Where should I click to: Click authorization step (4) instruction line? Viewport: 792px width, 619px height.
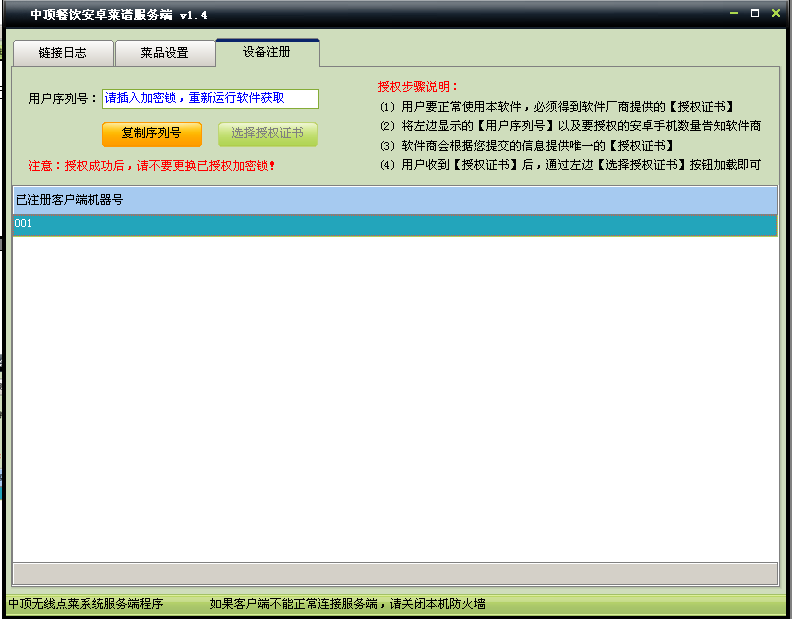[570, 165]
